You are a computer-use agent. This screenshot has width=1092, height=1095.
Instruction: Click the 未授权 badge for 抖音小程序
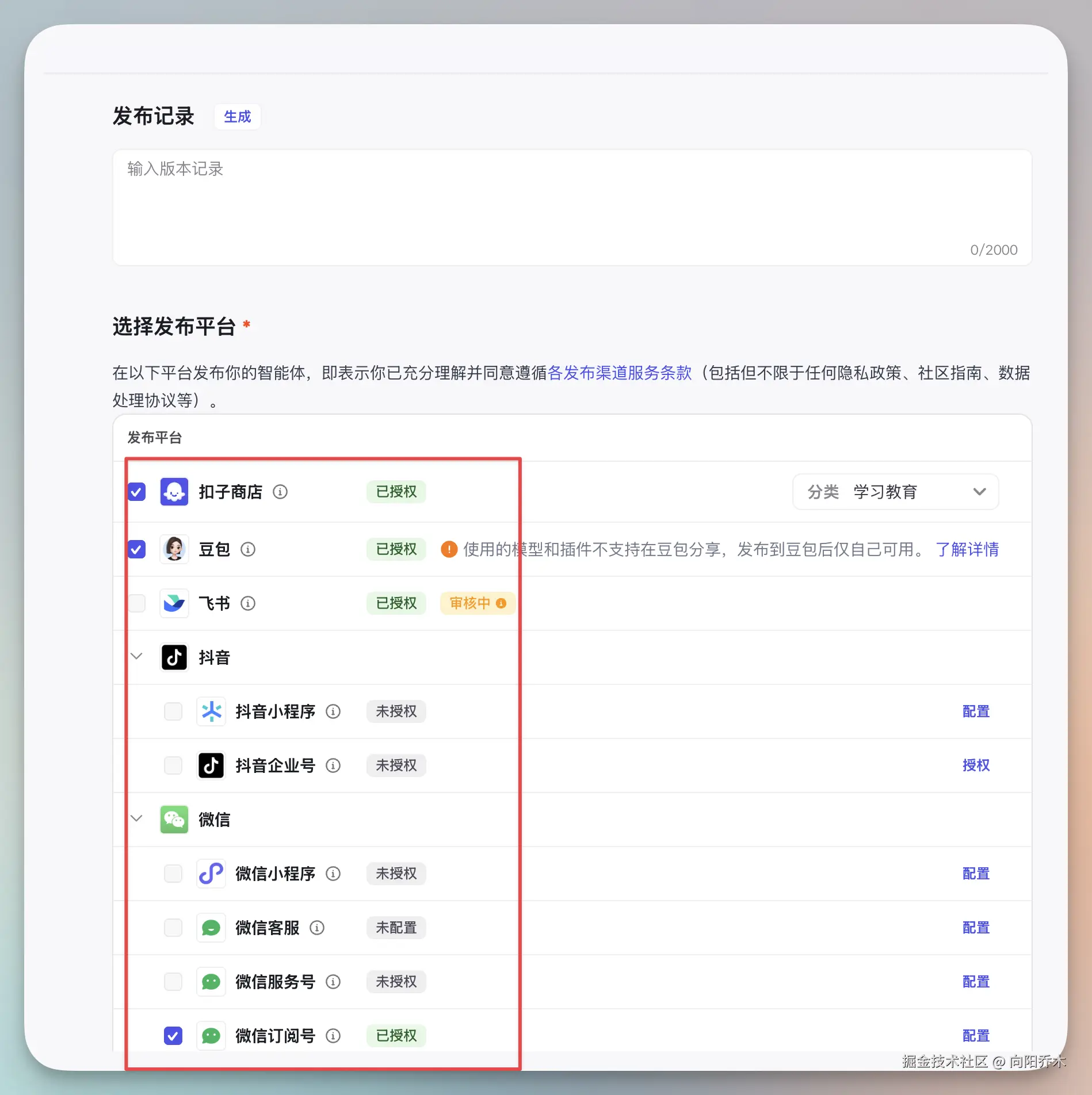coord(396,711)
